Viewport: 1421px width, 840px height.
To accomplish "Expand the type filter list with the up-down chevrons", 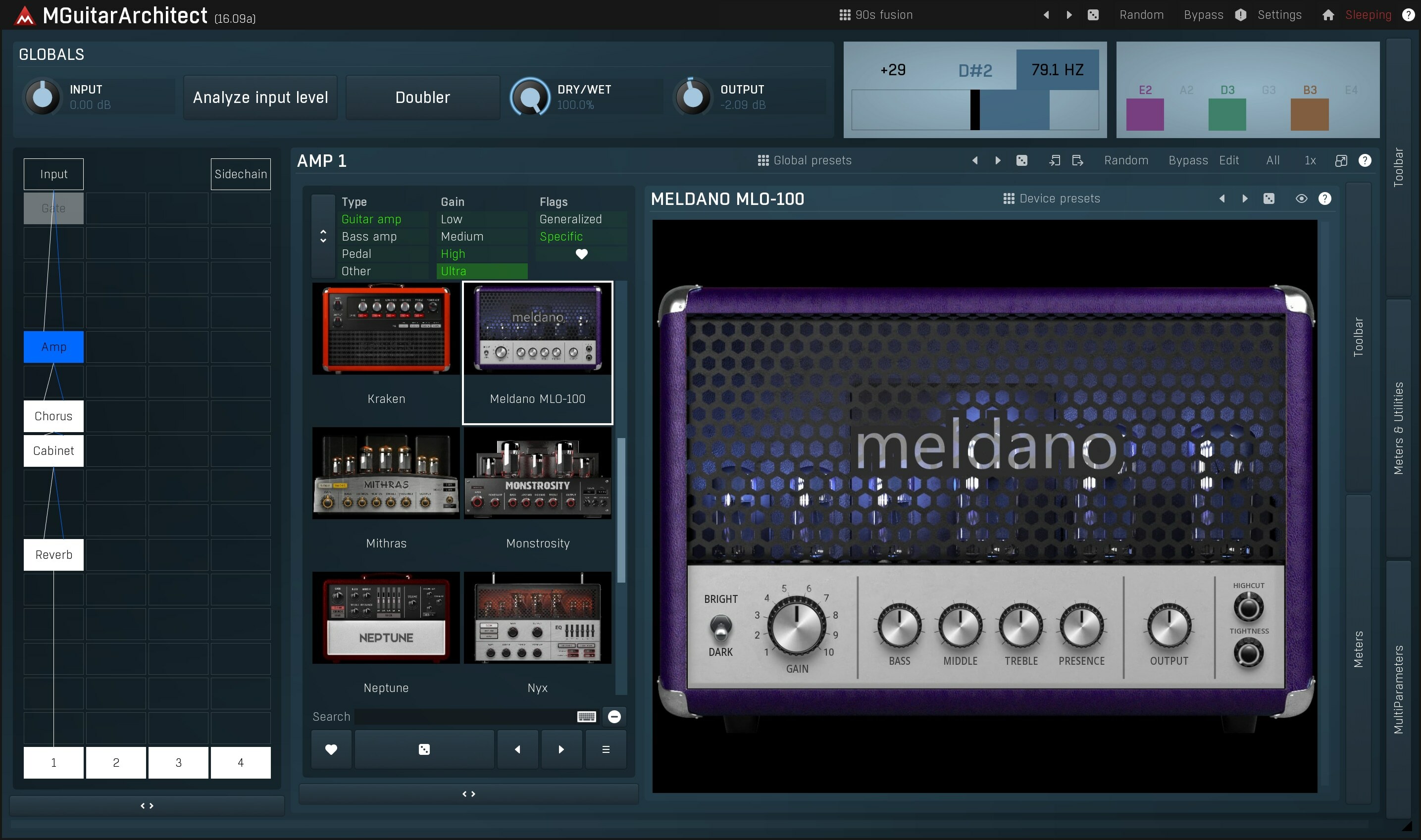I will pos(323,236).
